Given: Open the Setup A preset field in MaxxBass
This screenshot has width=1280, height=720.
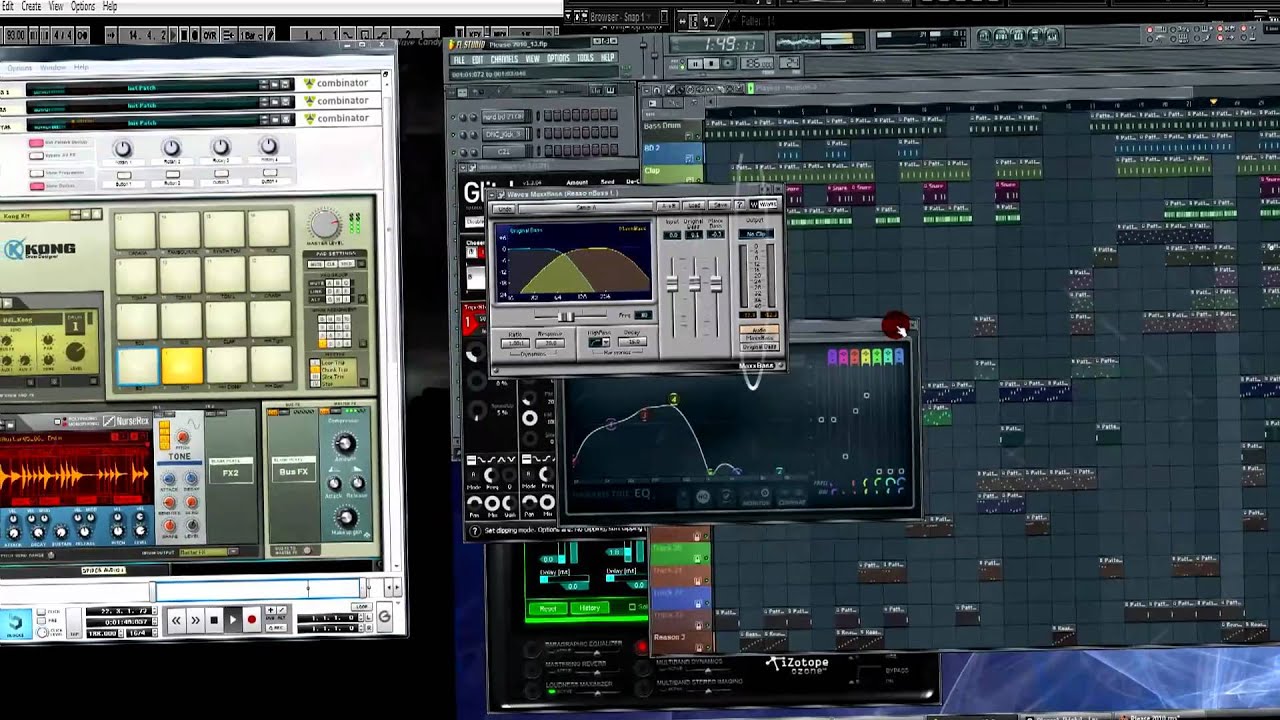Looking at the screenshot, I should 585,207.
